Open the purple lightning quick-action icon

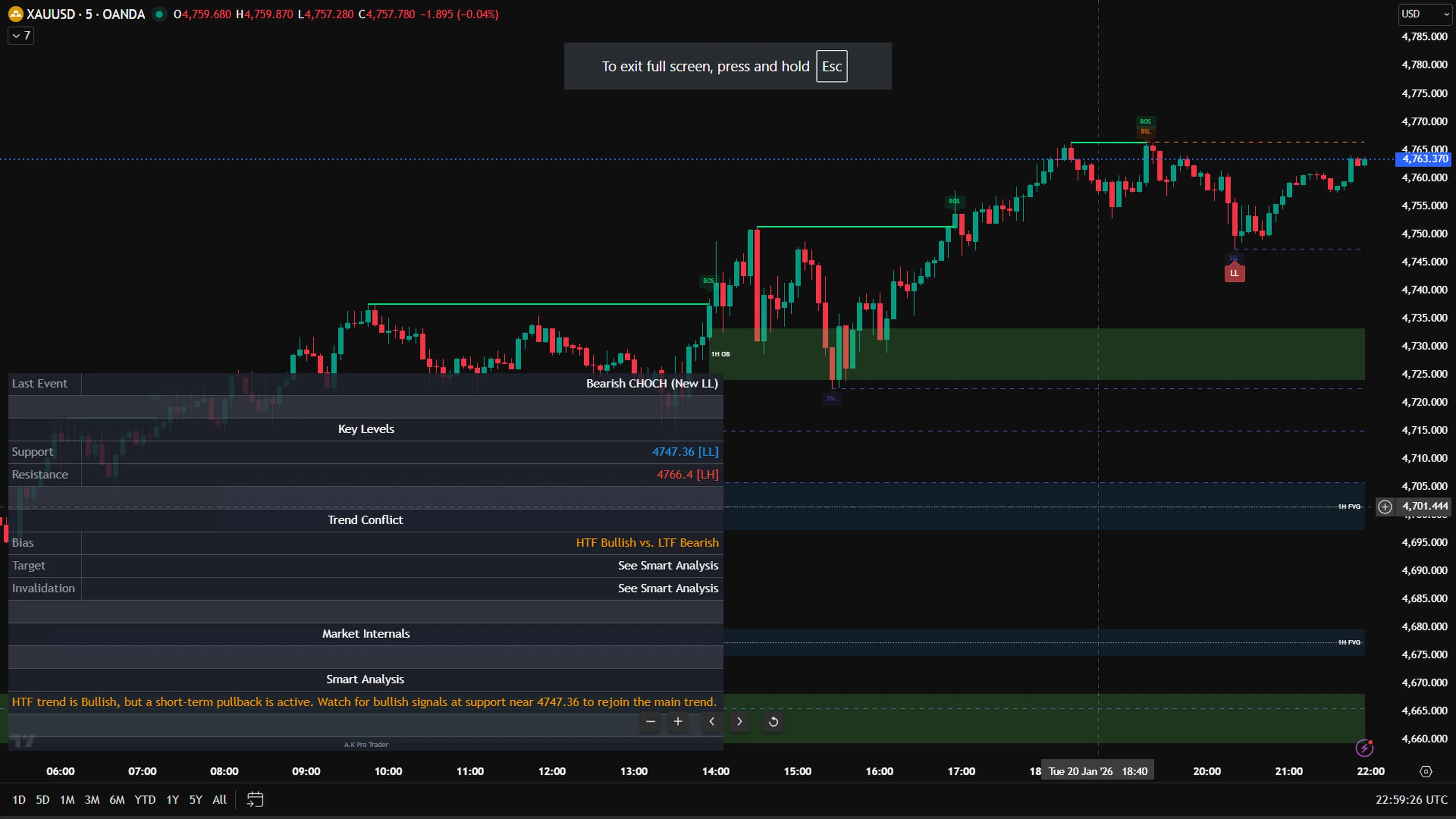coord(1365,748)
